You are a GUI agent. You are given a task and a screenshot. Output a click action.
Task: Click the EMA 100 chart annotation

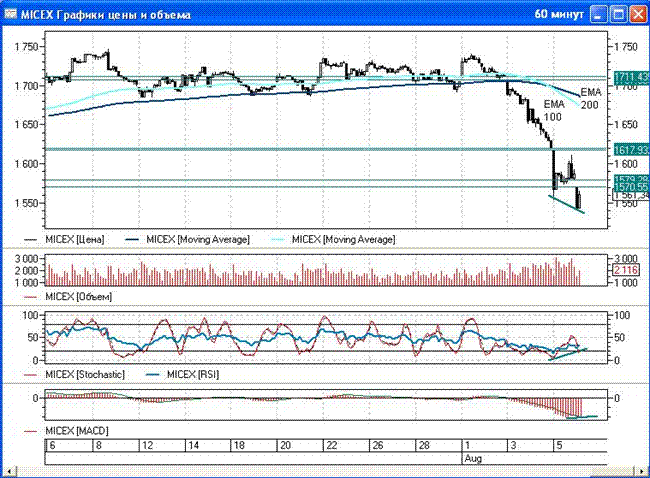pyautogui.click(x=554, y=110)
